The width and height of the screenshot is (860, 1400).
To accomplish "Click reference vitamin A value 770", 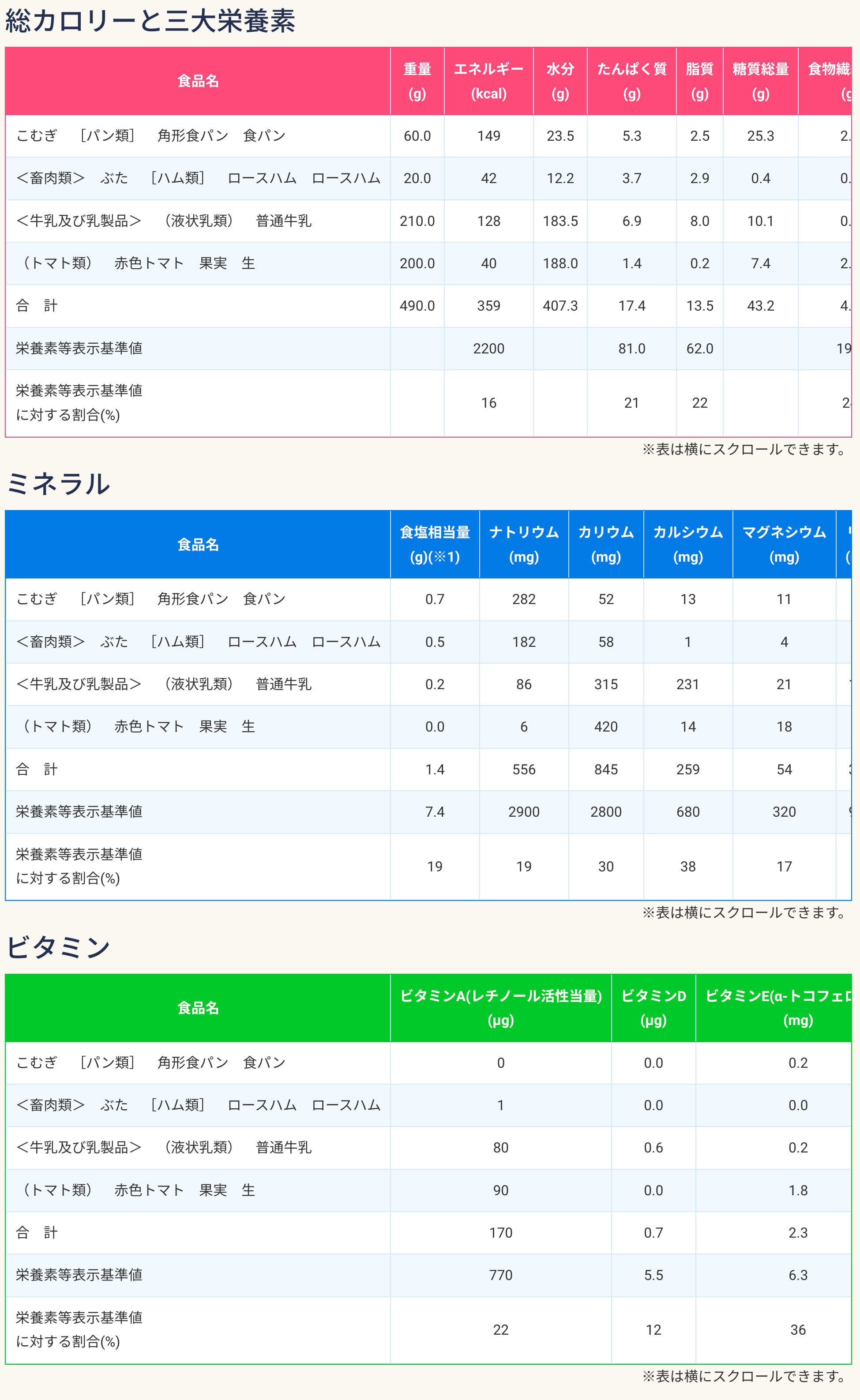I will [x=501, y=1276].
